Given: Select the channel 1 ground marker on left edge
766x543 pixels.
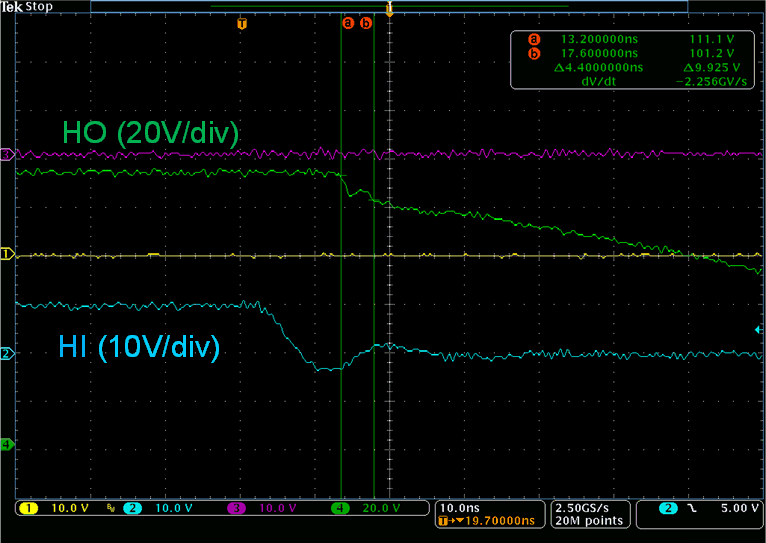Looking at the screenshot, I should 7,254.
